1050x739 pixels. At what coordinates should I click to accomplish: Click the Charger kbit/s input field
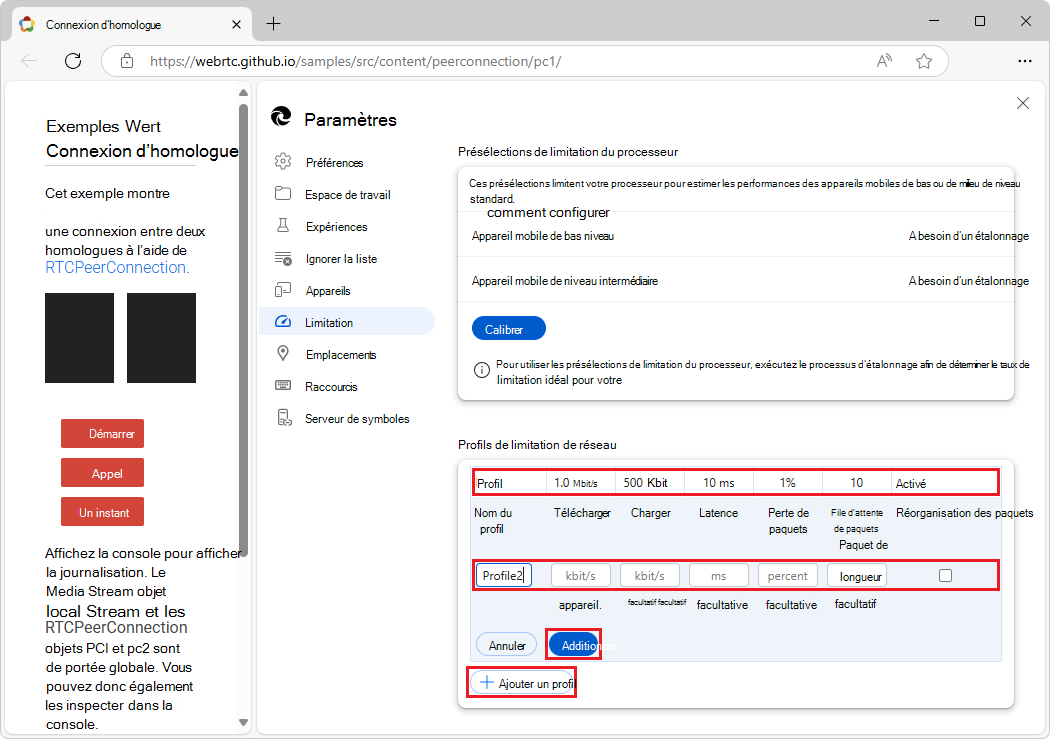[650, 576]
